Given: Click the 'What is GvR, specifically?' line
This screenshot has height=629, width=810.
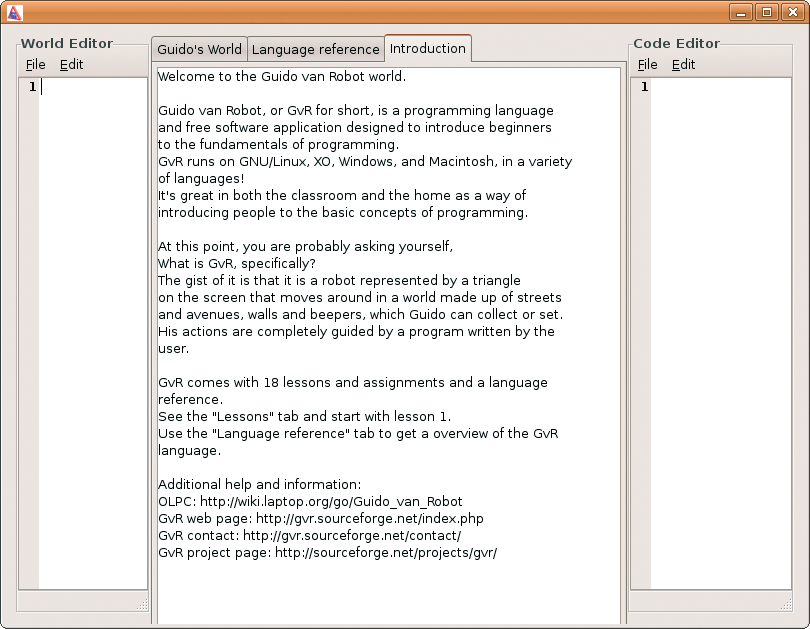Looking at the screenshot, I should (x=237, y=263).
